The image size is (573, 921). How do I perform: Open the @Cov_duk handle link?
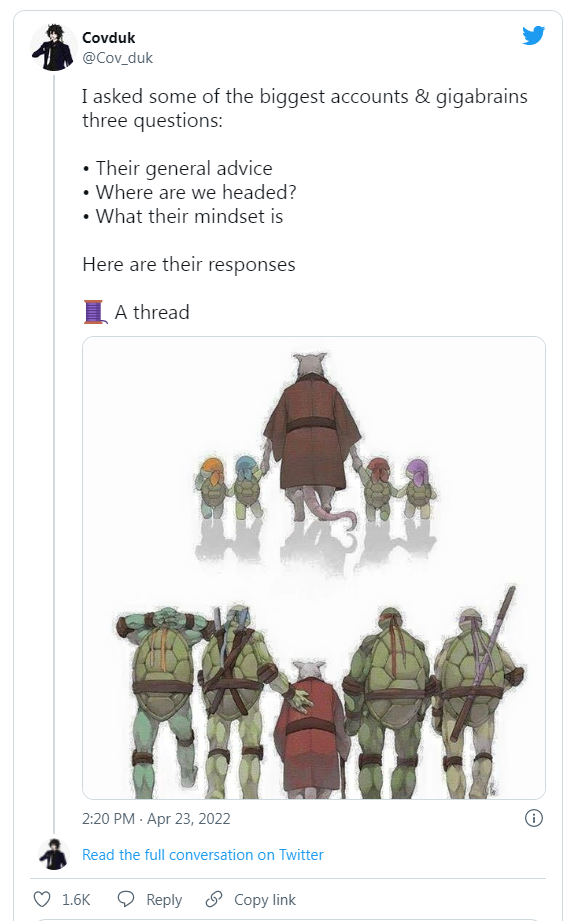[x=117, y=58]
